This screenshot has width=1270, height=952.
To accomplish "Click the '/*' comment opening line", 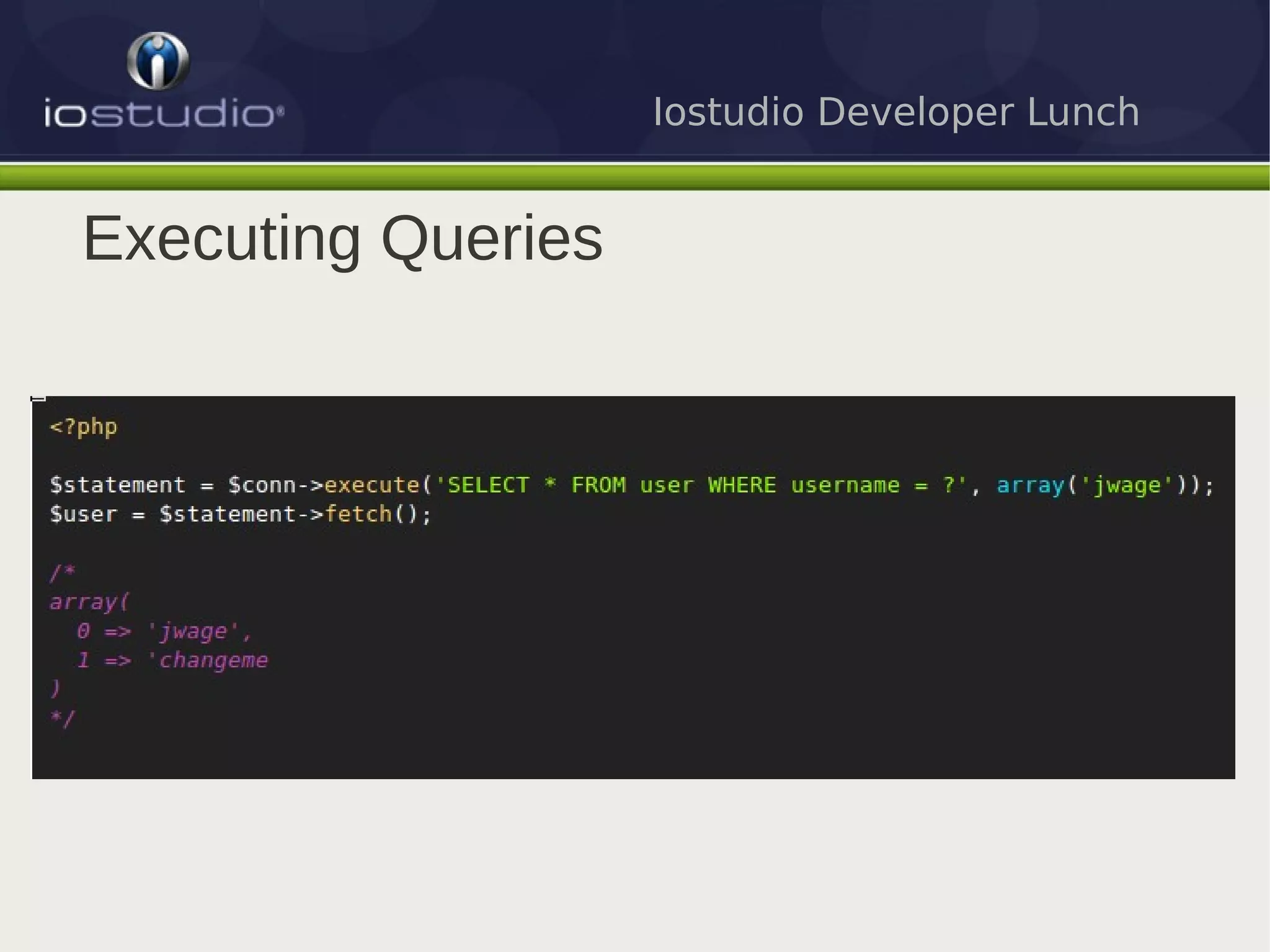I will pyautogui.click(x=62, y=572).
